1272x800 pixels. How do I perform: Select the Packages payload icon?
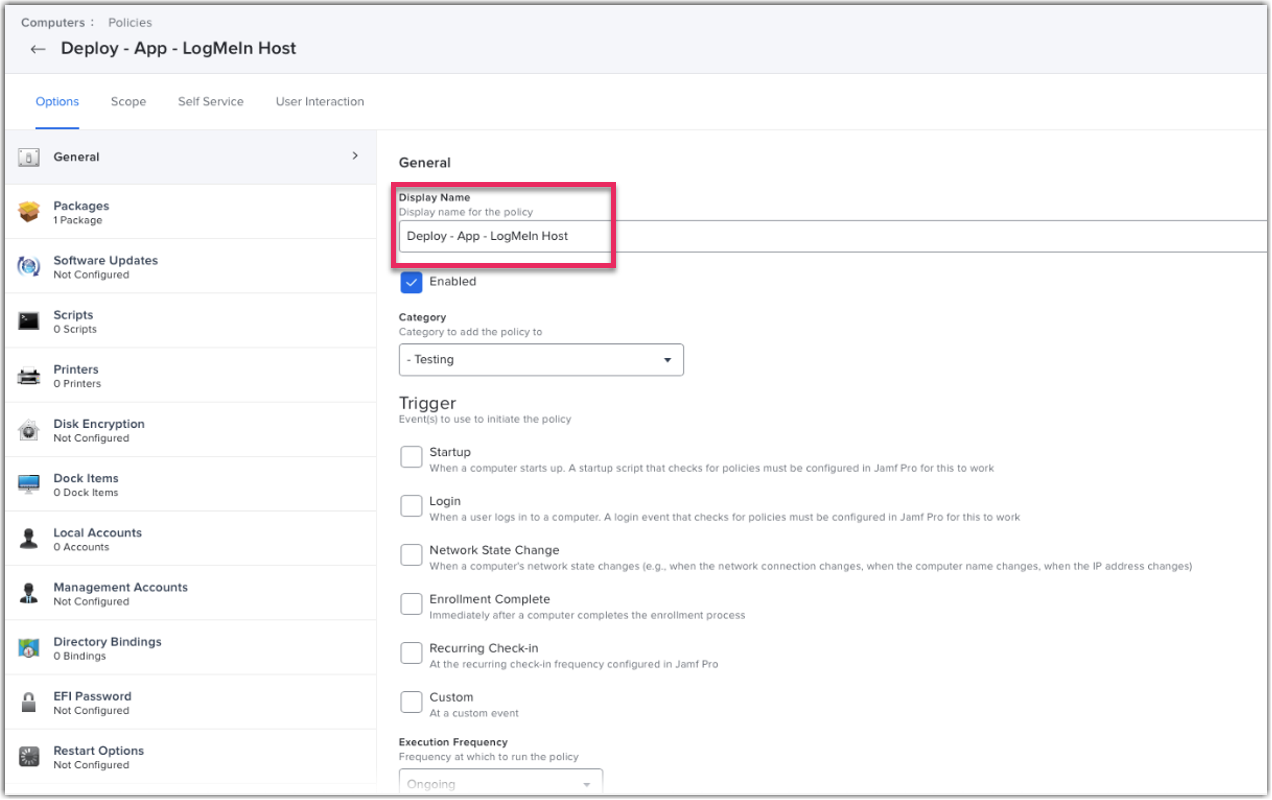(29, 211)
